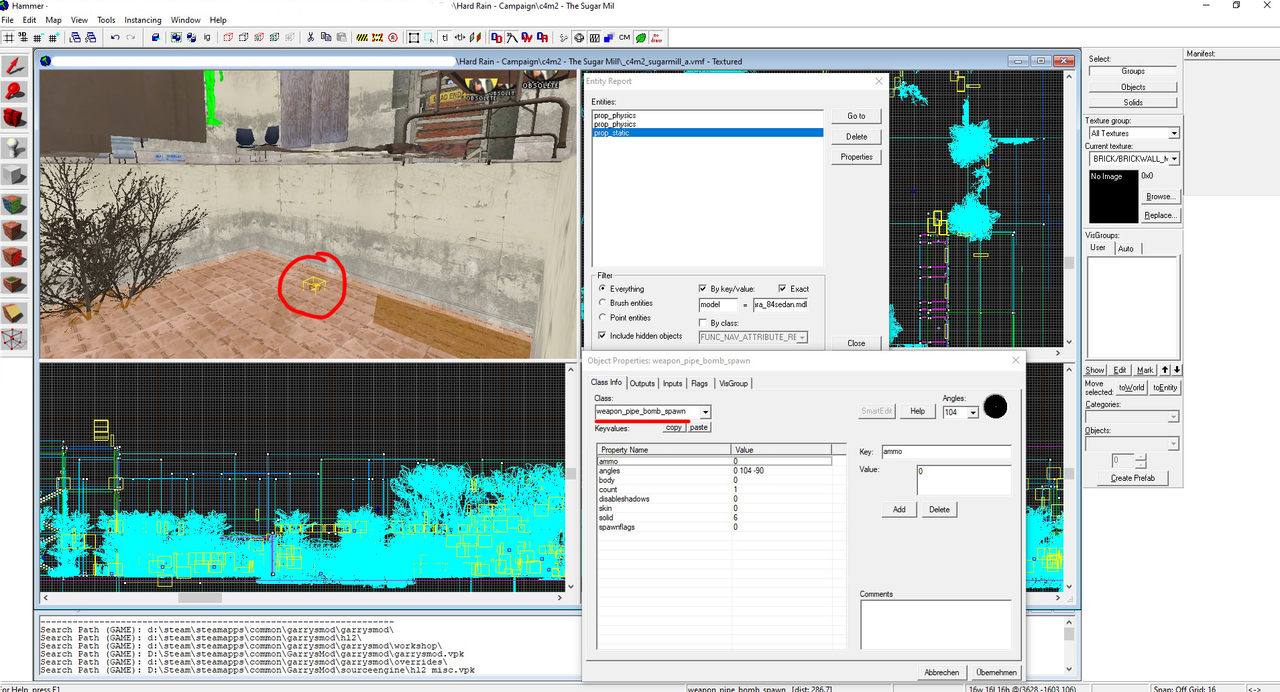Click the CM collision models icon
Screen dimensions: 1280x692
tap(625, 37)
